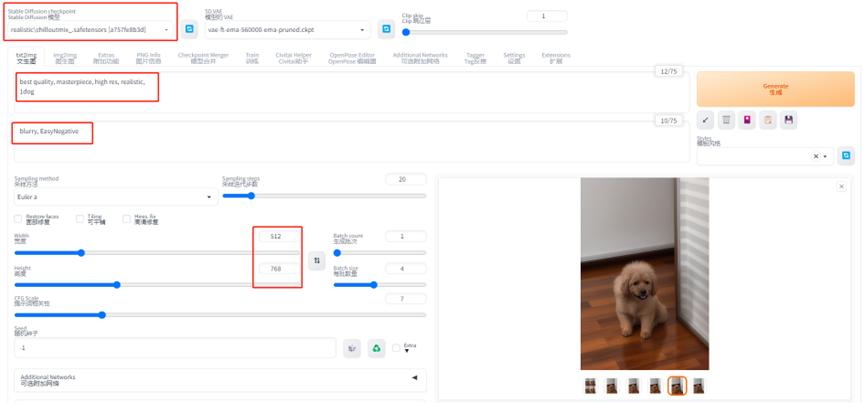Screen dimensions: 865x403
Task: Adjust the Sampling steps slider
Action: [324, 196]
